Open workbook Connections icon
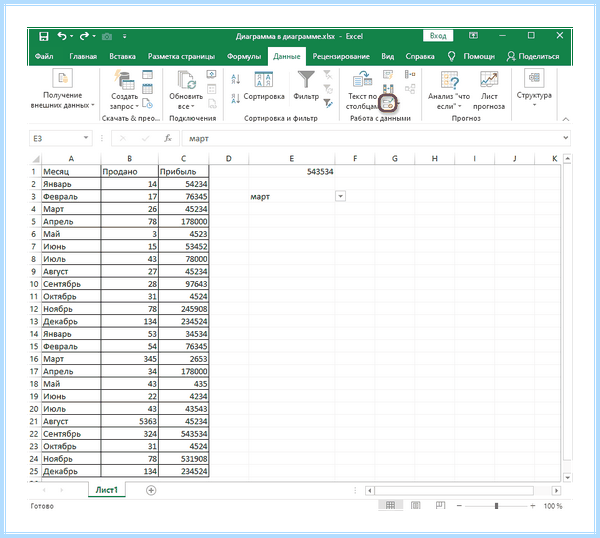 [211, 74]
